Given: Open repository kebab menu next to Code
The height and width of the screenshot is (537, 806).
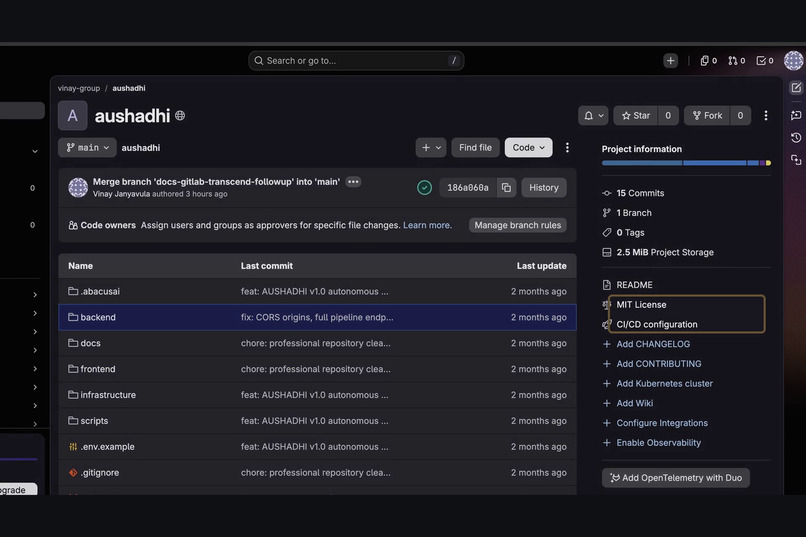Looking at the screenshot, I should coord(567,147).
